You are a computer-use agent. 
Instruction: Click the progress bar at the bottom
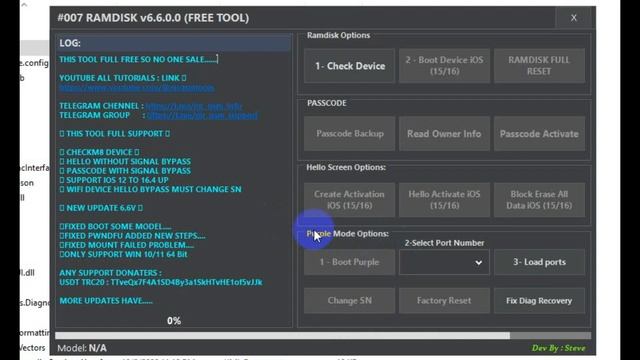(x=323, y=336)
